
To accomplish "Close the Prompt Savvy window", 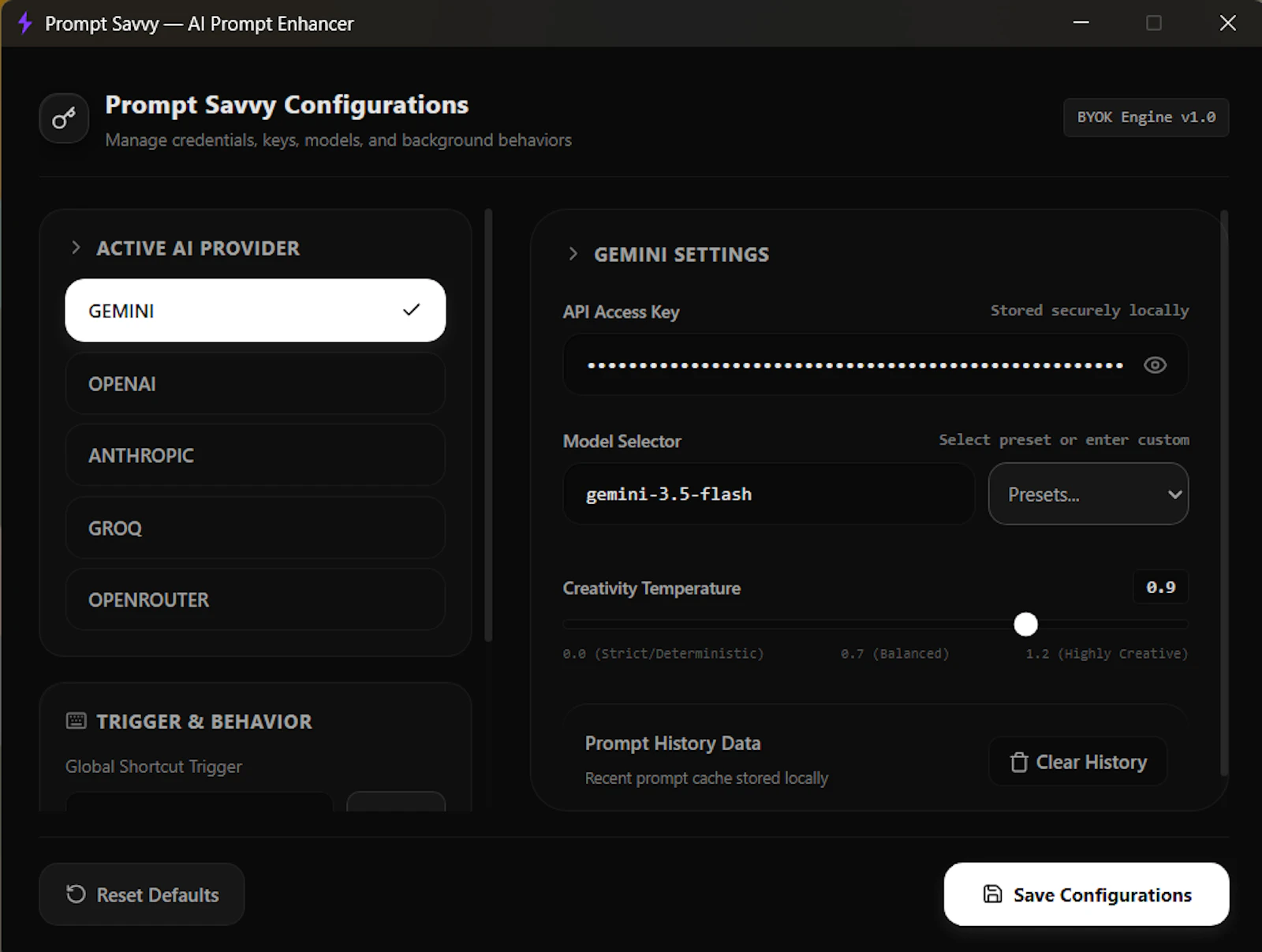I will coord(1227,23).
